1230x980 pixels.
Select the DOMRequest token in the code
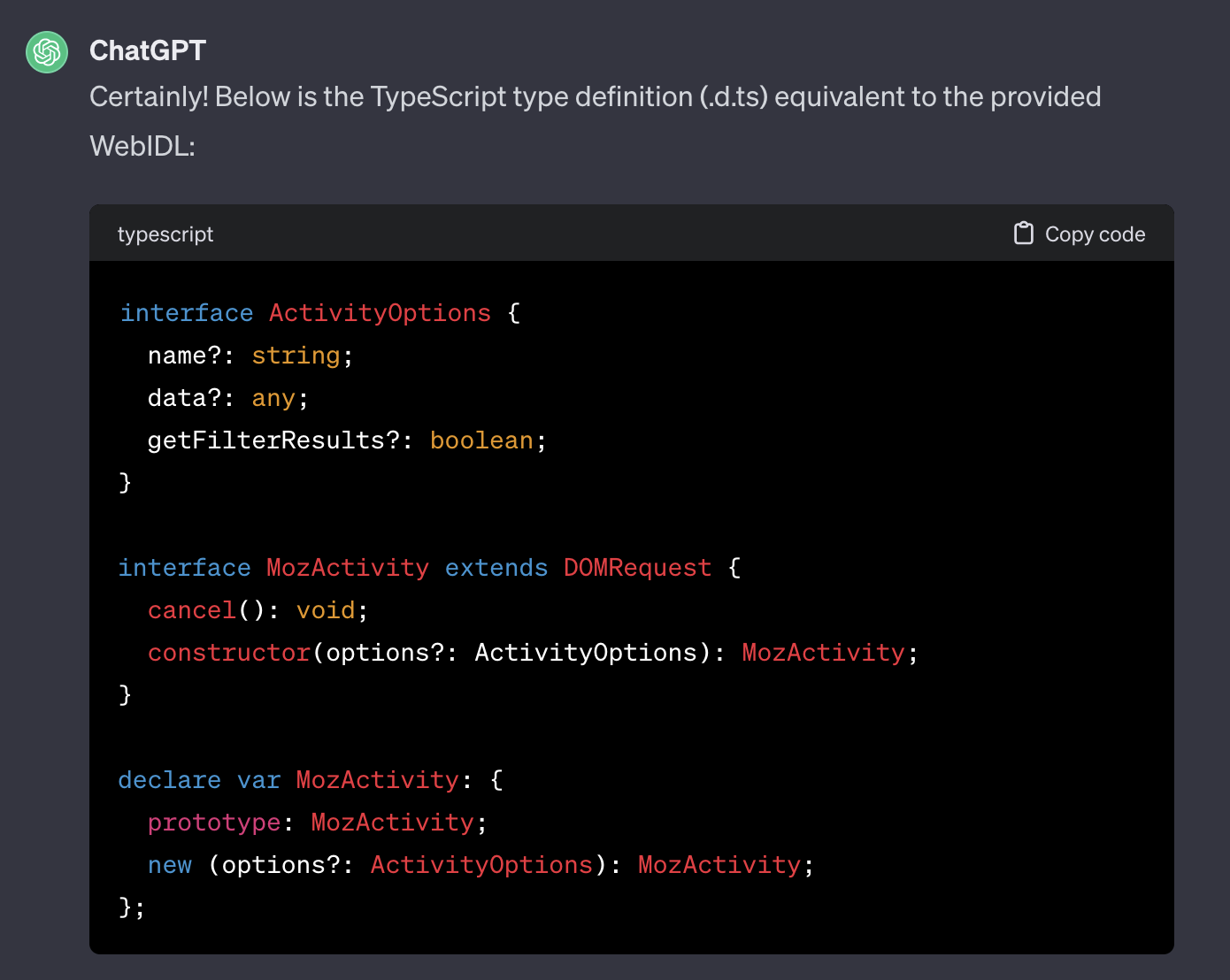click(637, 567)
